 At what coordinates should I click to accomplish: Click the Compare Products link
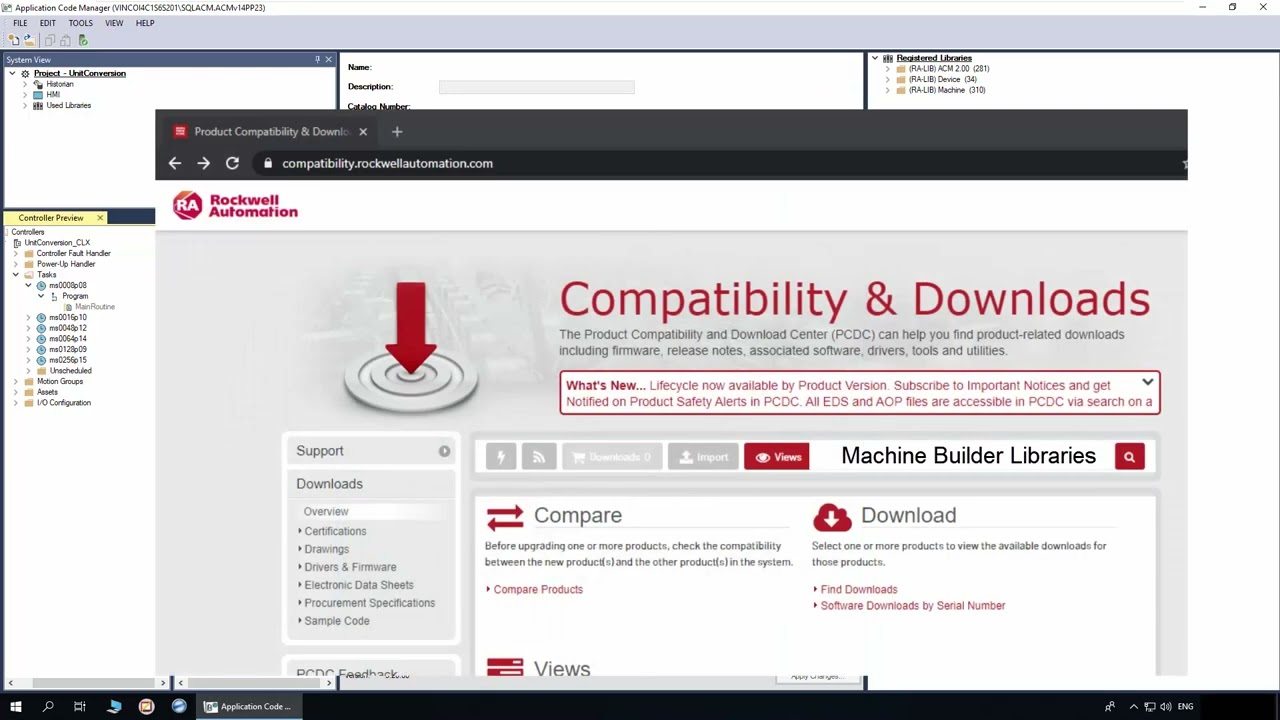538,590
